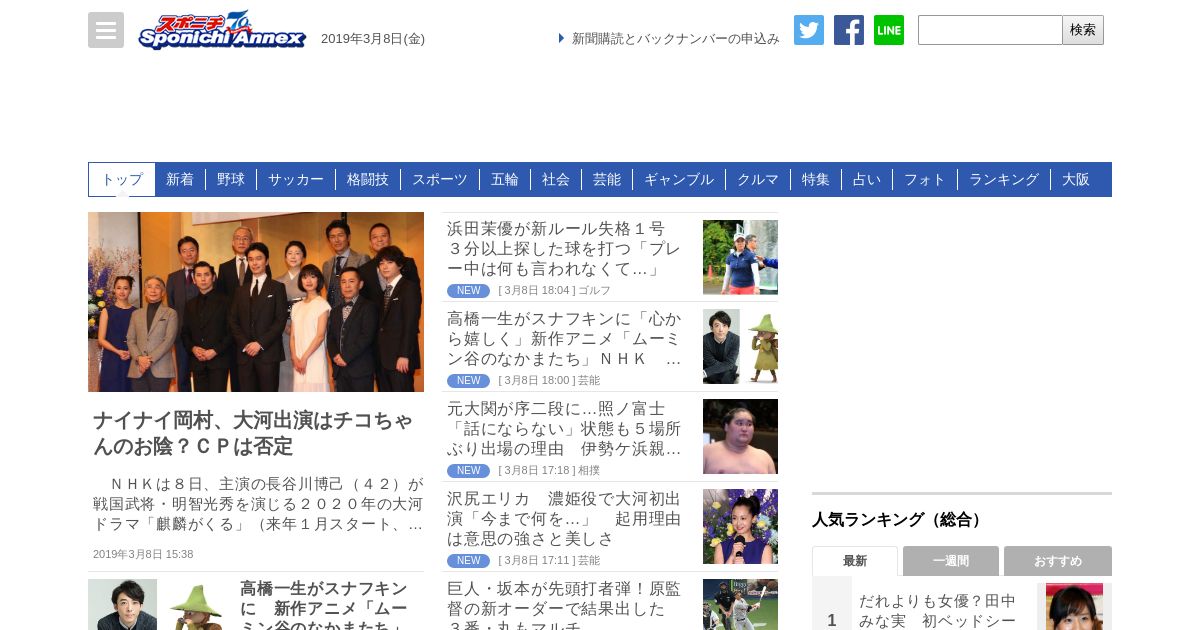Screen dimensions: 1200x630
Task: Open the Twitter icon link
Action: [x=809, y=30]
